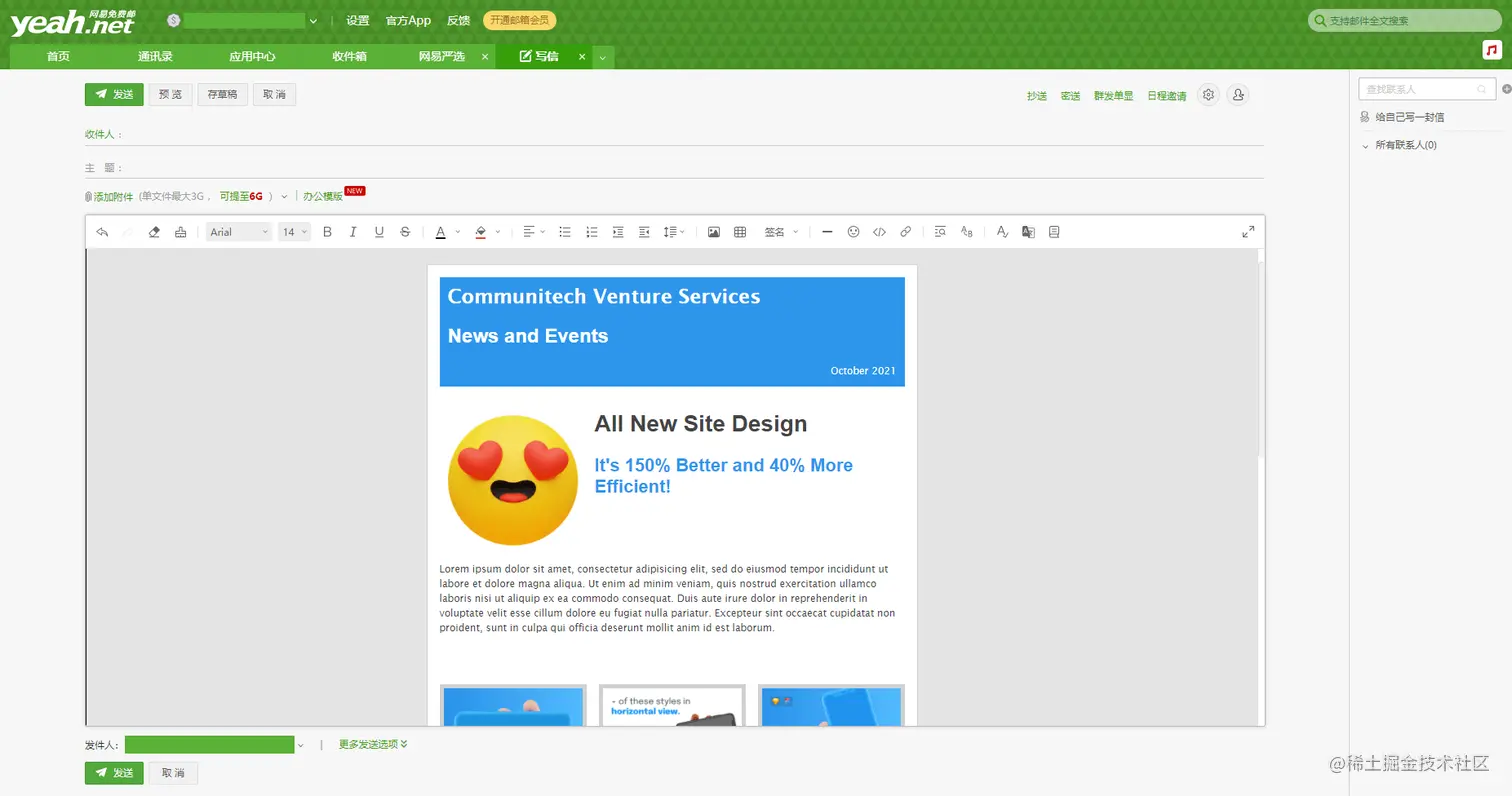1512x796 pixels.
Task: Open the font size 14 dropdown
Action: (294, 232)
